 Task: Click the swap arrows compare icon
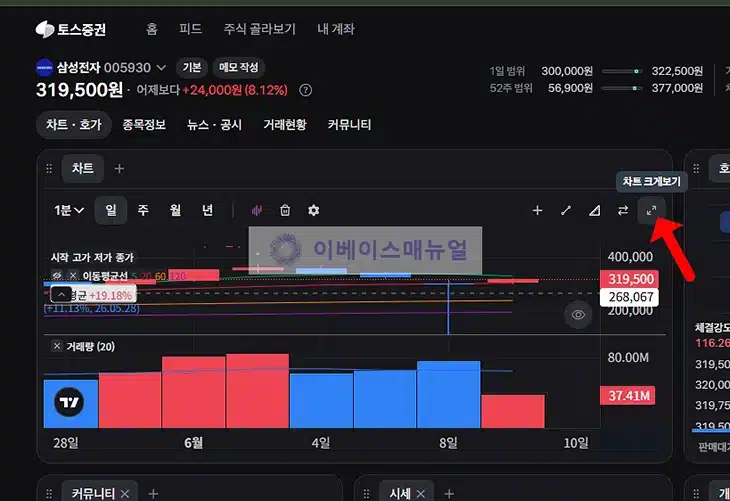[x=623, y=210]
